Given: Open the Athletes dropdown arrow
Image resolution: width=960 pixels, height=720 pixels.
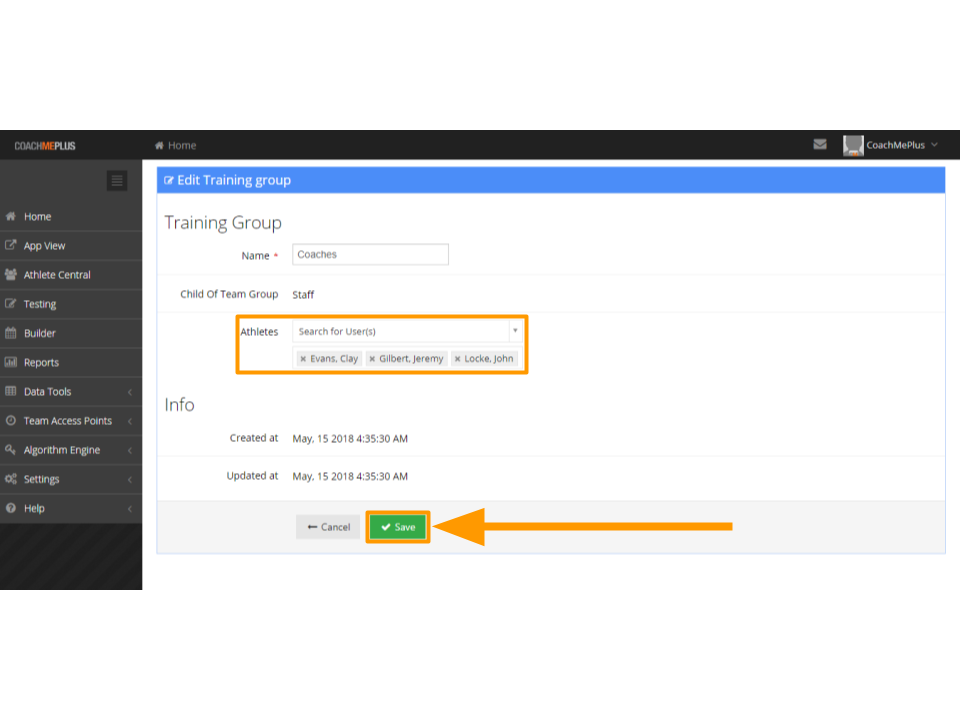Looking at the screenshot, I should [x=516, y=331].
